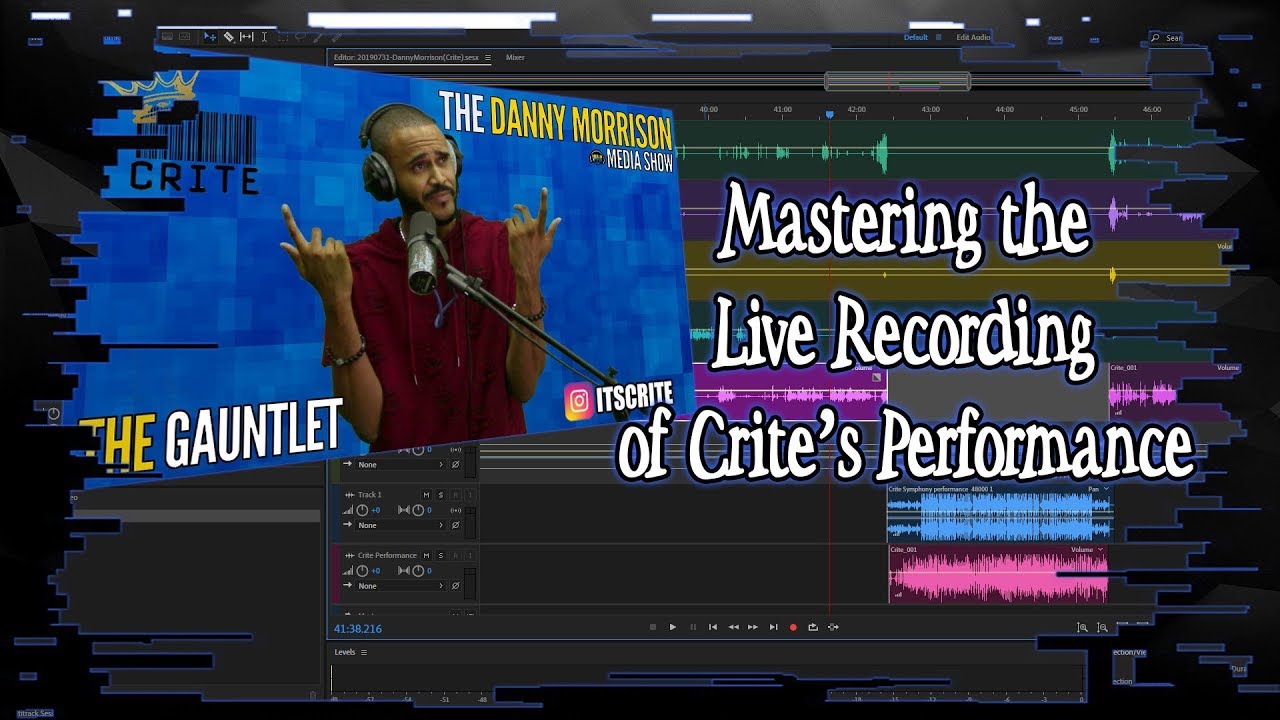
Task: Select the Move tool in top toolbar
Action: (210, 37)
